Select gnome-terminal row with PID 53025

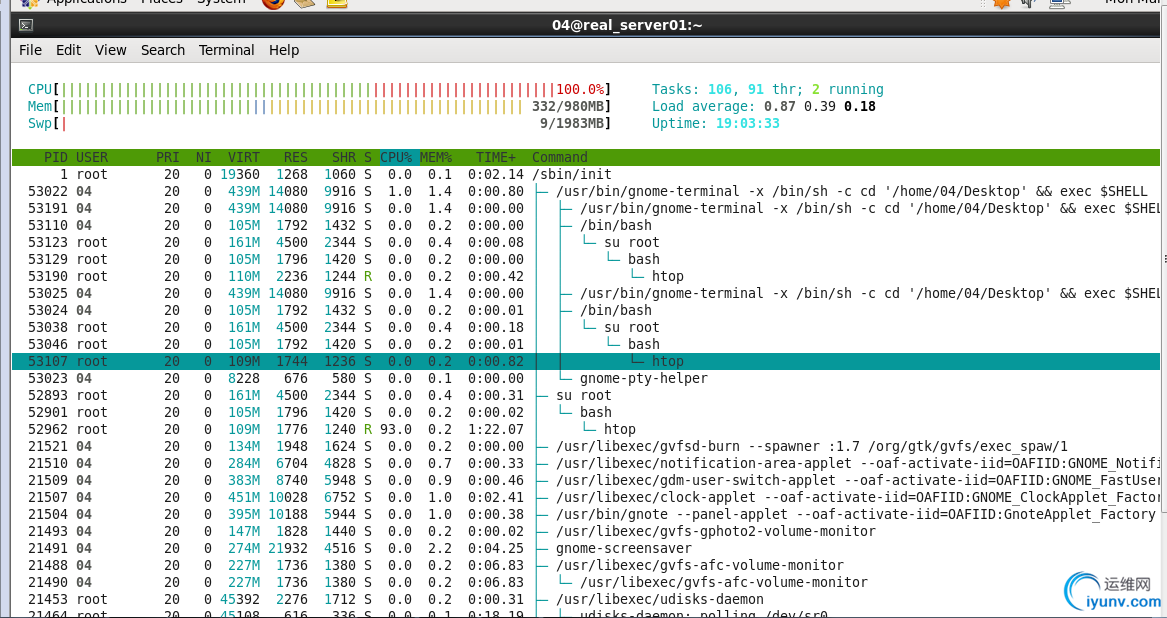(586, 293)
